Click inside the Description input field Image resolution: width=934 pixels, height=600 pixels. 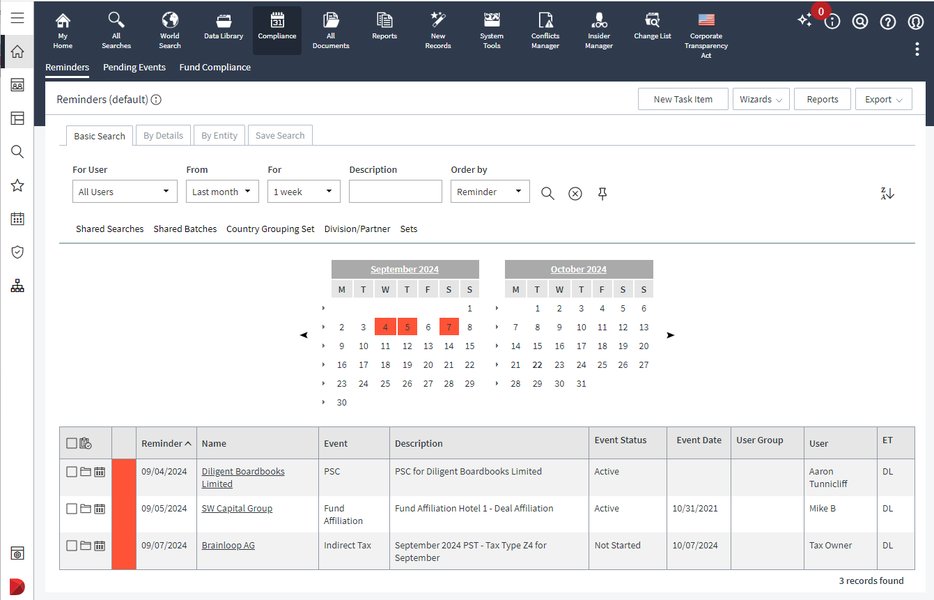click(397, 191)
